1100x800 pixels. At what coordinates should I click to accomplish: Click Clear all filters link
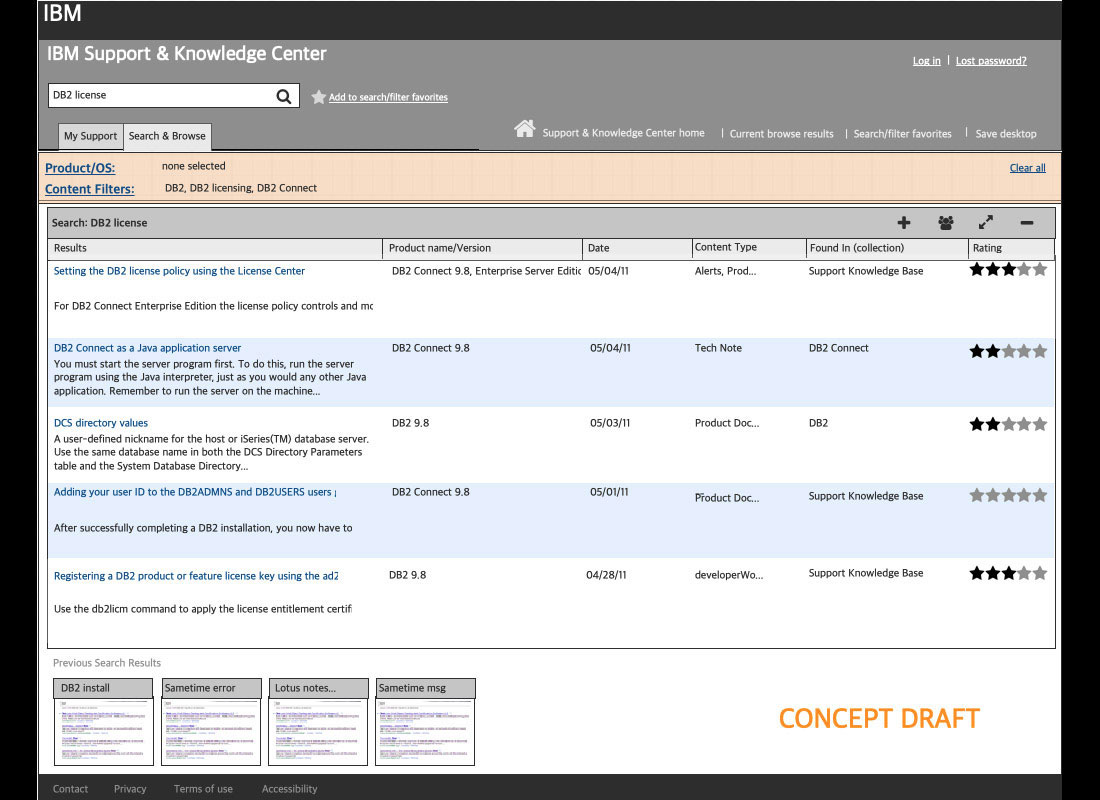[x=1027, y=168]
